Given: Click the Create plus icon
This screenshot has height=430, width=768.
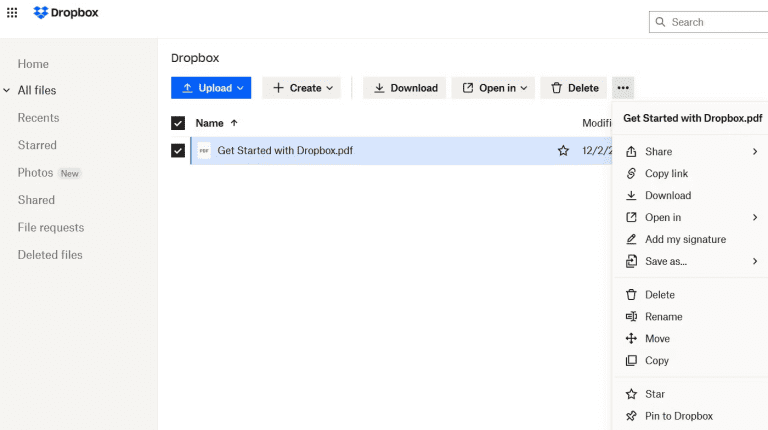Looking at the screenshot, I should click(x=278, y=88).
